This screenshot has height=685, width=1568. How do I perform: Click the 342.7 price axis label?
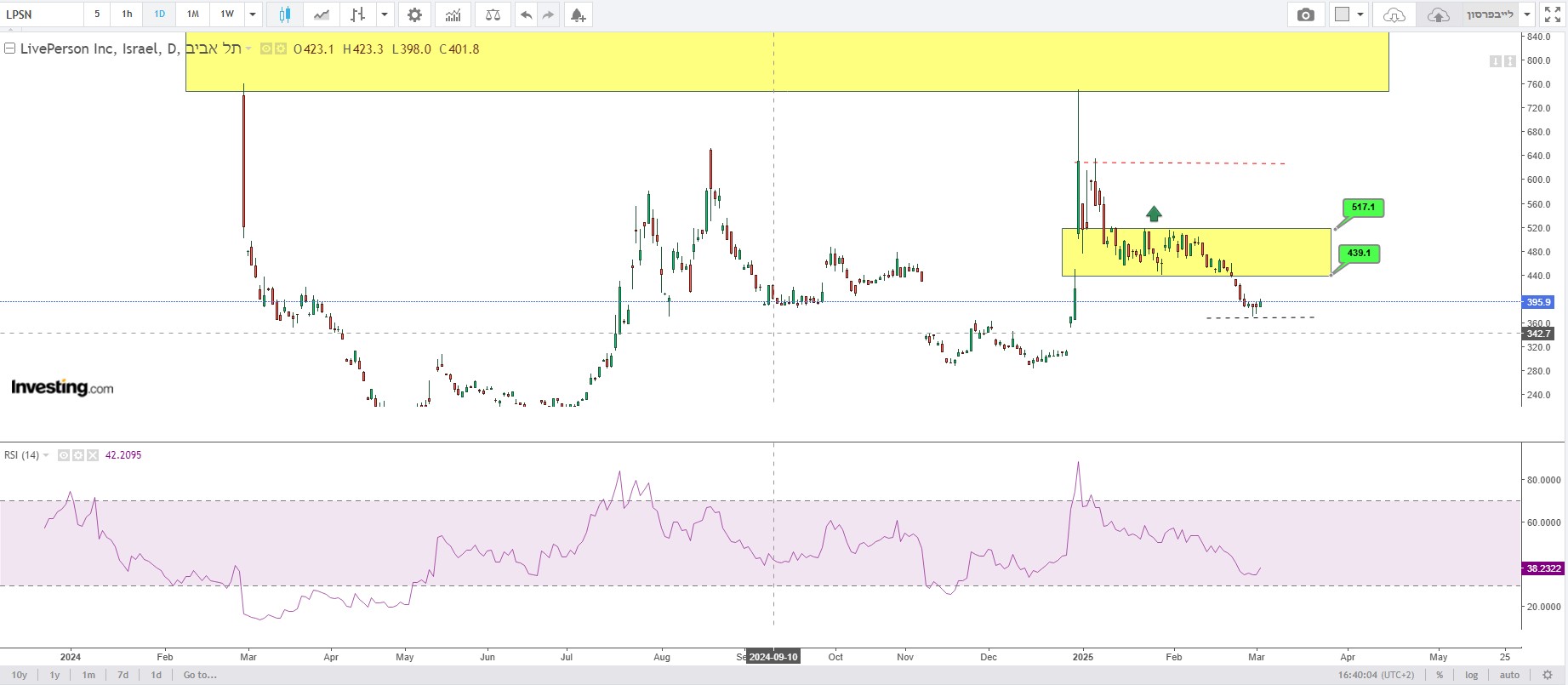1539,334
